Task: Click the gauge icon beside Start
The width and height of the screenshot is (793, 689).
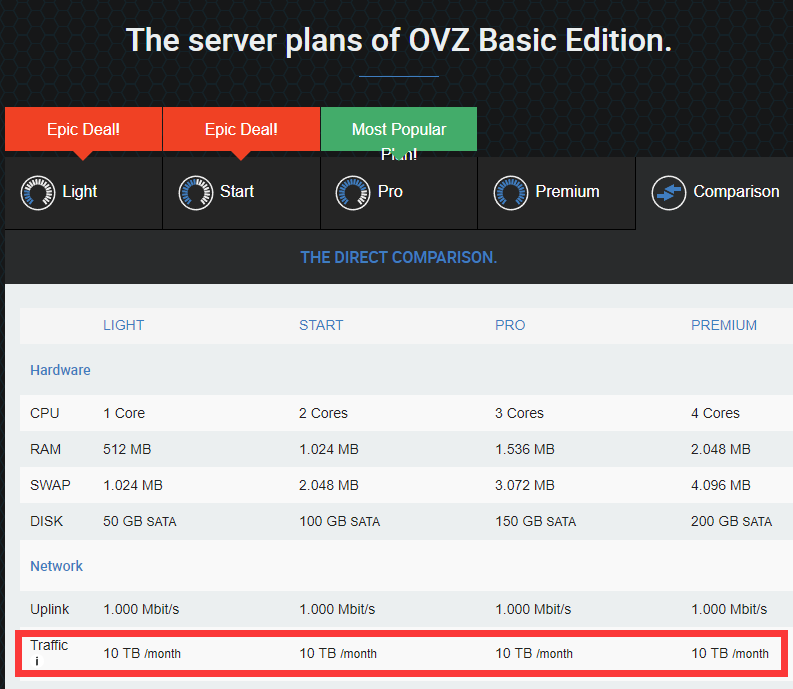Action: tap(196, 192)
